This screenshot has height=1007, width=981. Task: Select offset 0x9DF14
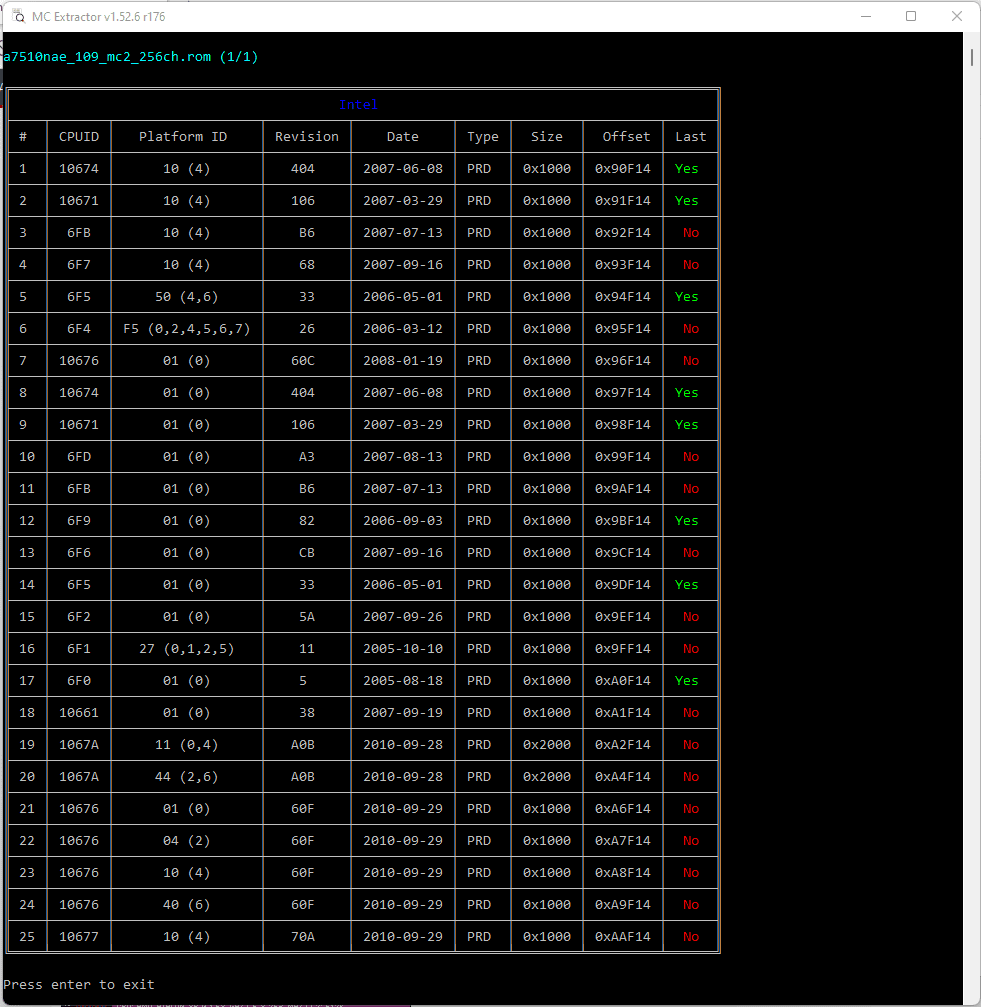tap(622, 585)
